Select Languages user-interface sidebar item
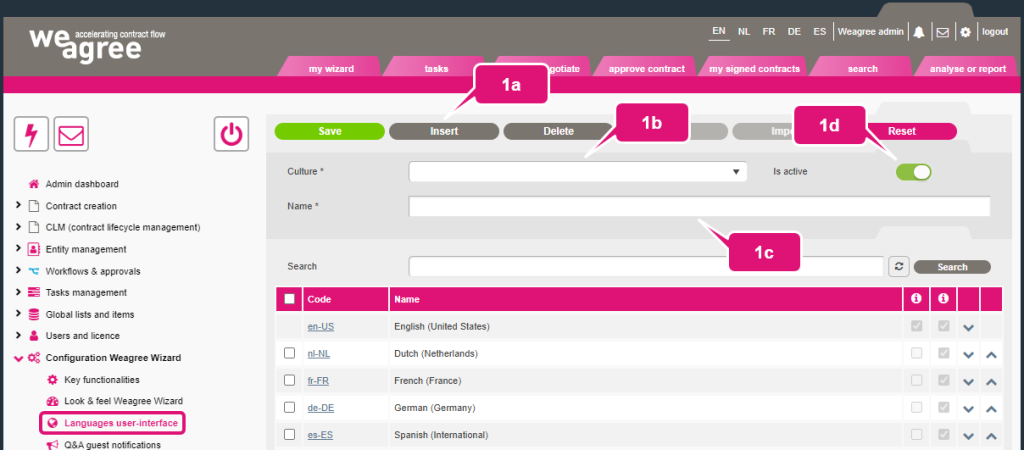 tap(113, 423)
